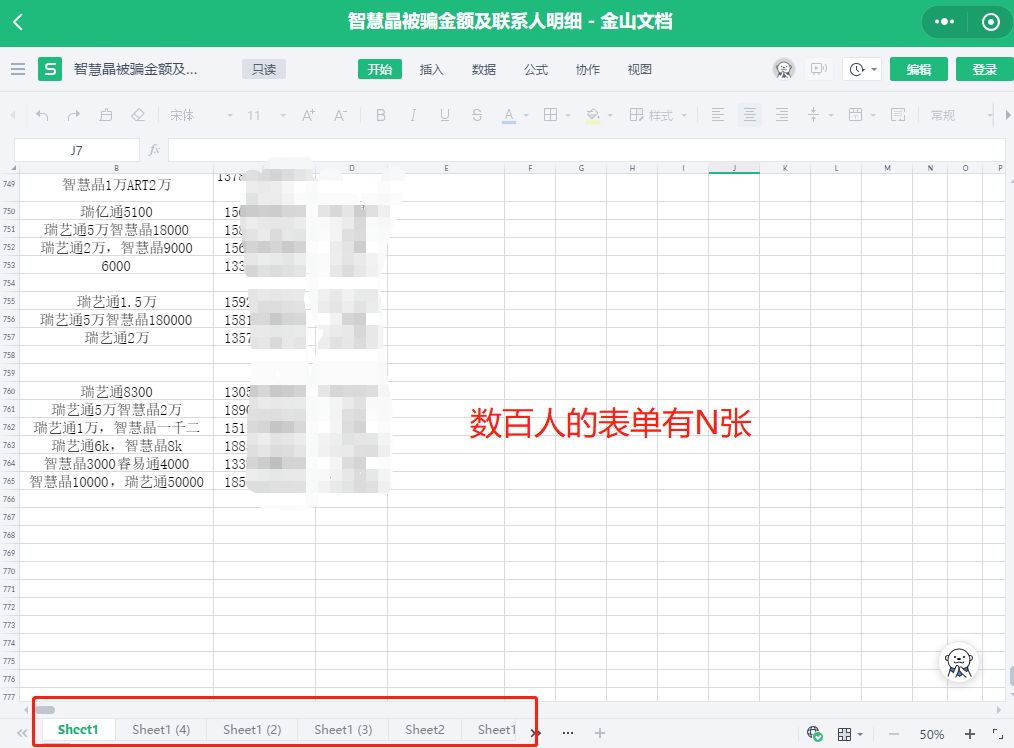This screenshot has width=1014, height=748.
Task: Toggle strikethrough formatting
Action: 477,115
